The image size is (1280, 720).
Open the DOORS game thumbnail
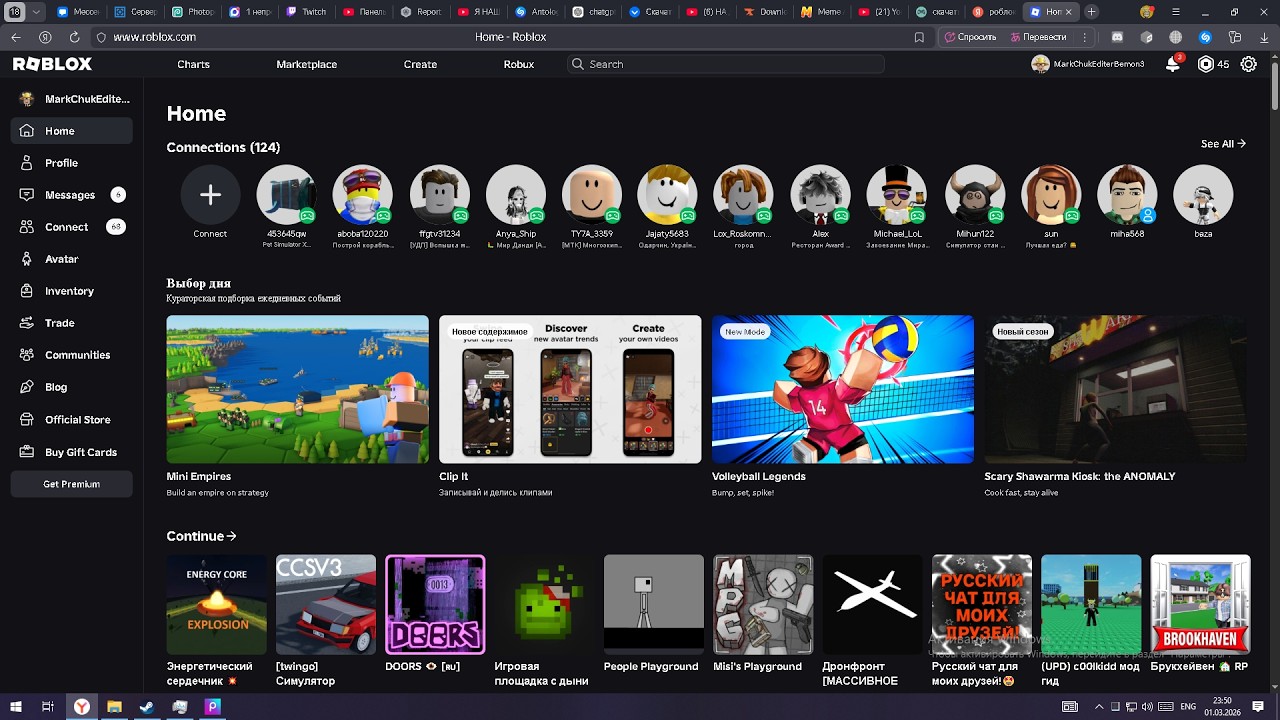click(x=435, y=605)
